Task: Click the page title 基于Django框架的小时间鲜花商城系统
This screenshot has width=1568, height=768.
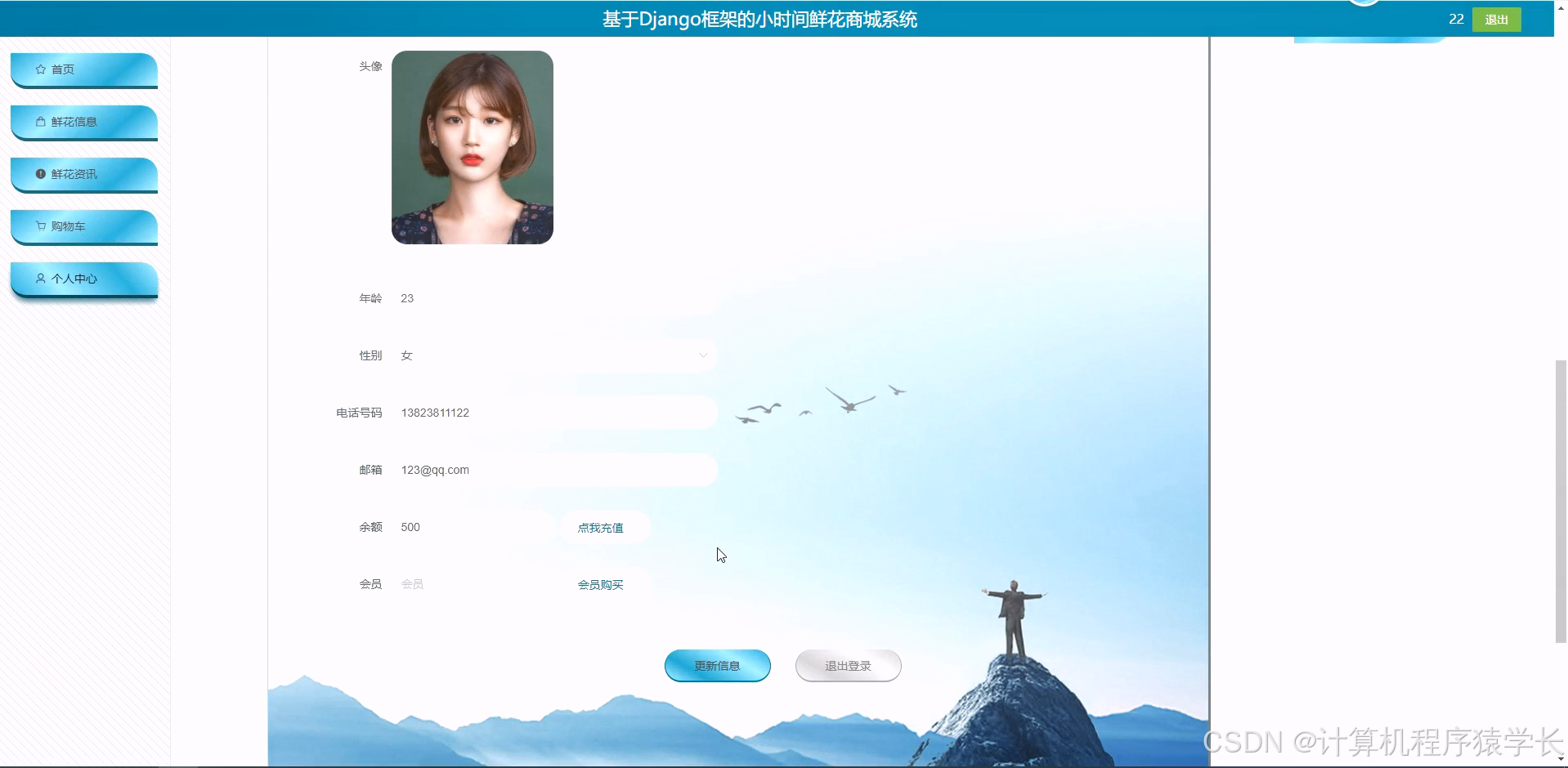Action: [760, 20]
